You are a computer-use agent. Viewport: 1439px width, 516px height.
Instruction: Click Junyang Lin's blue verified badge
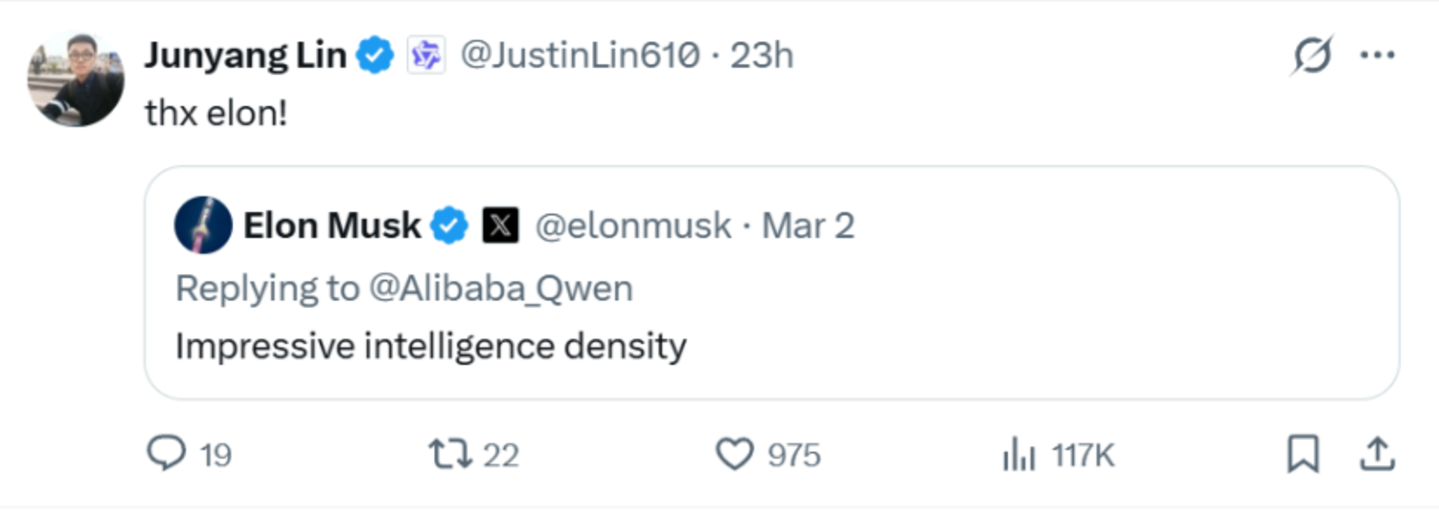click(x=376, y=56)
